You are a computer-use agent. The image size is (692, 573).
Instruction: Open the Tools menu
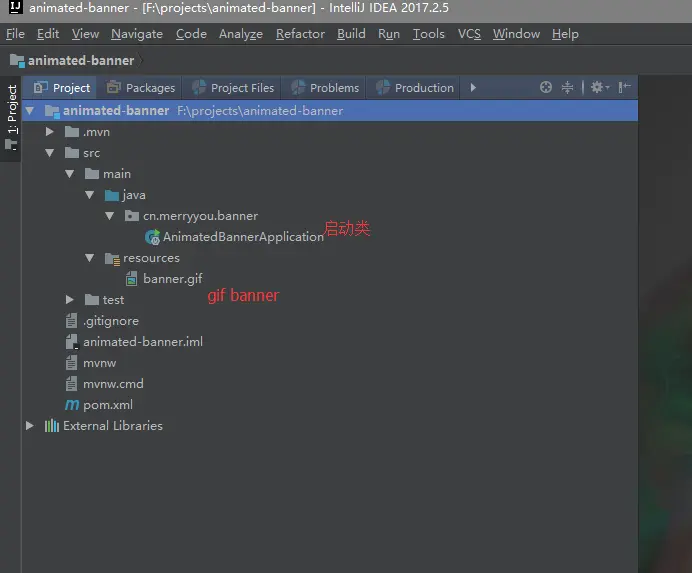[x=429, y=34]
